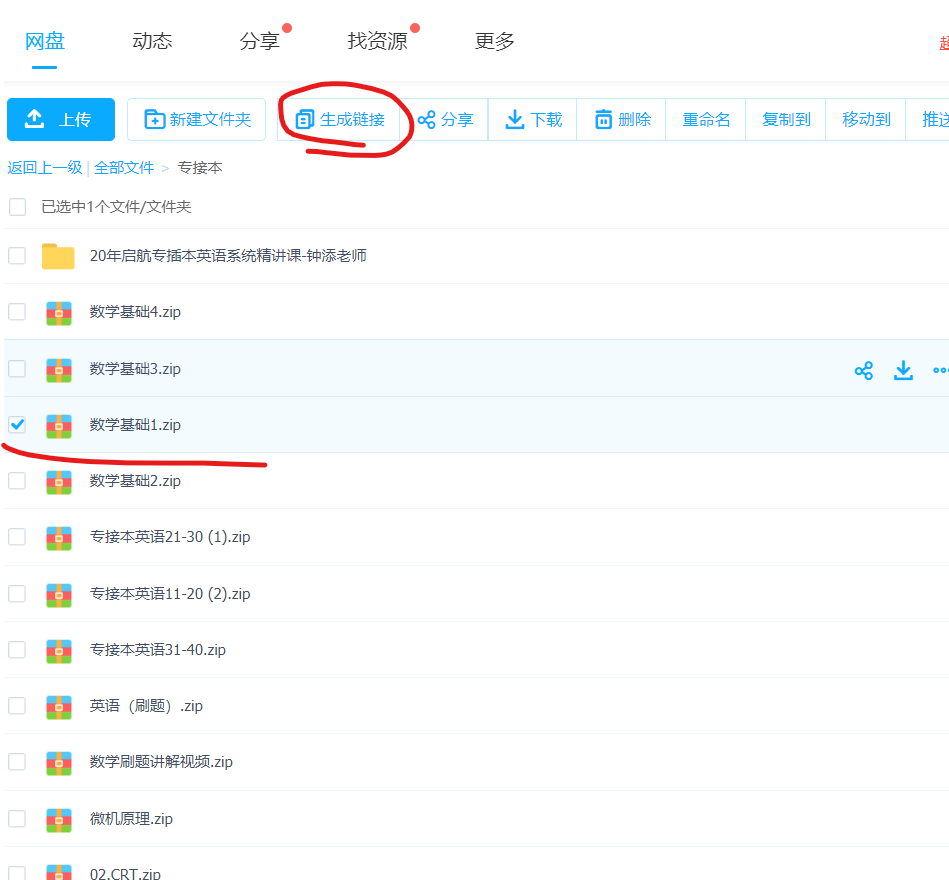The width and height of the screenshot is (949, 880).
Task: Switch to the 动态 tab
Action: click(x=152, y=41)
